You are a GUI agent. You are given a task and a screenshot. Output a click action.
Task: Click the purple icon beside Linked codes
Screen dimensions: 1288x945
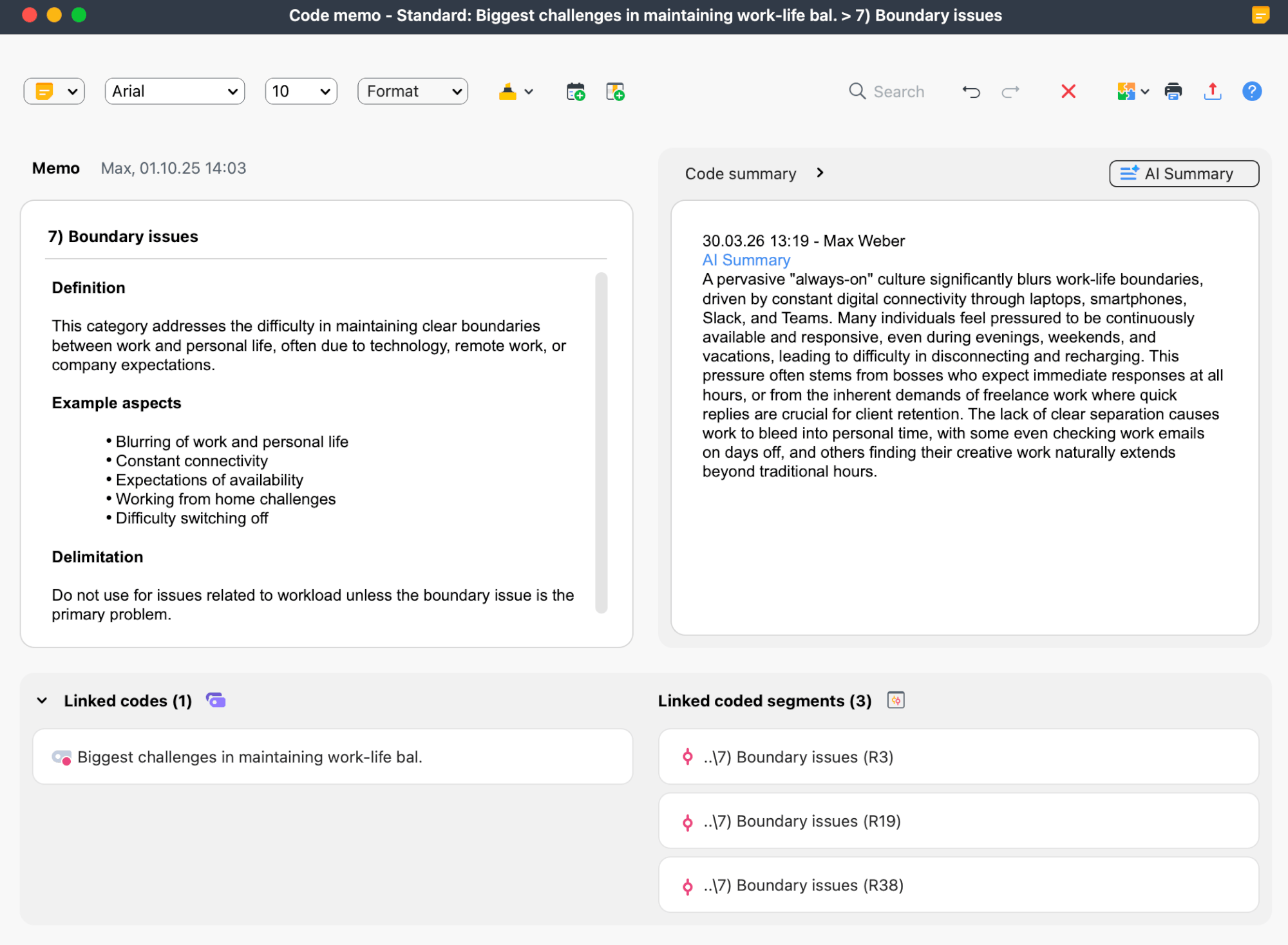coord(215,700)
